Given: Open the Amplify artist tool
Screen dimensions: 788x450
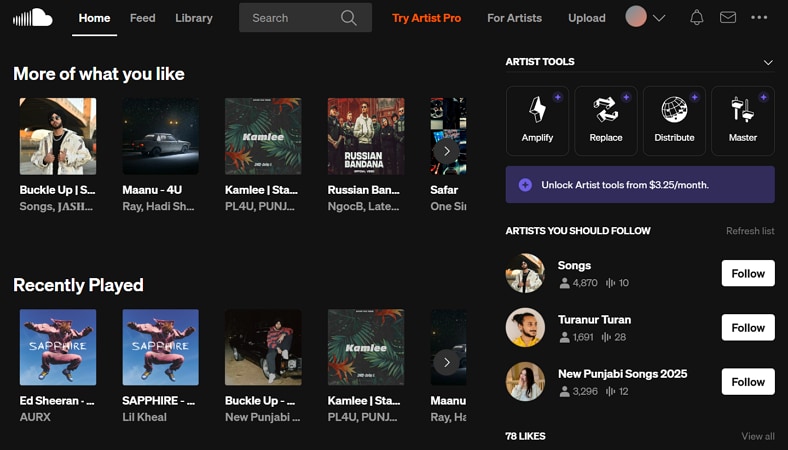Looking at the screenshot, I should (x=537, y=121).
